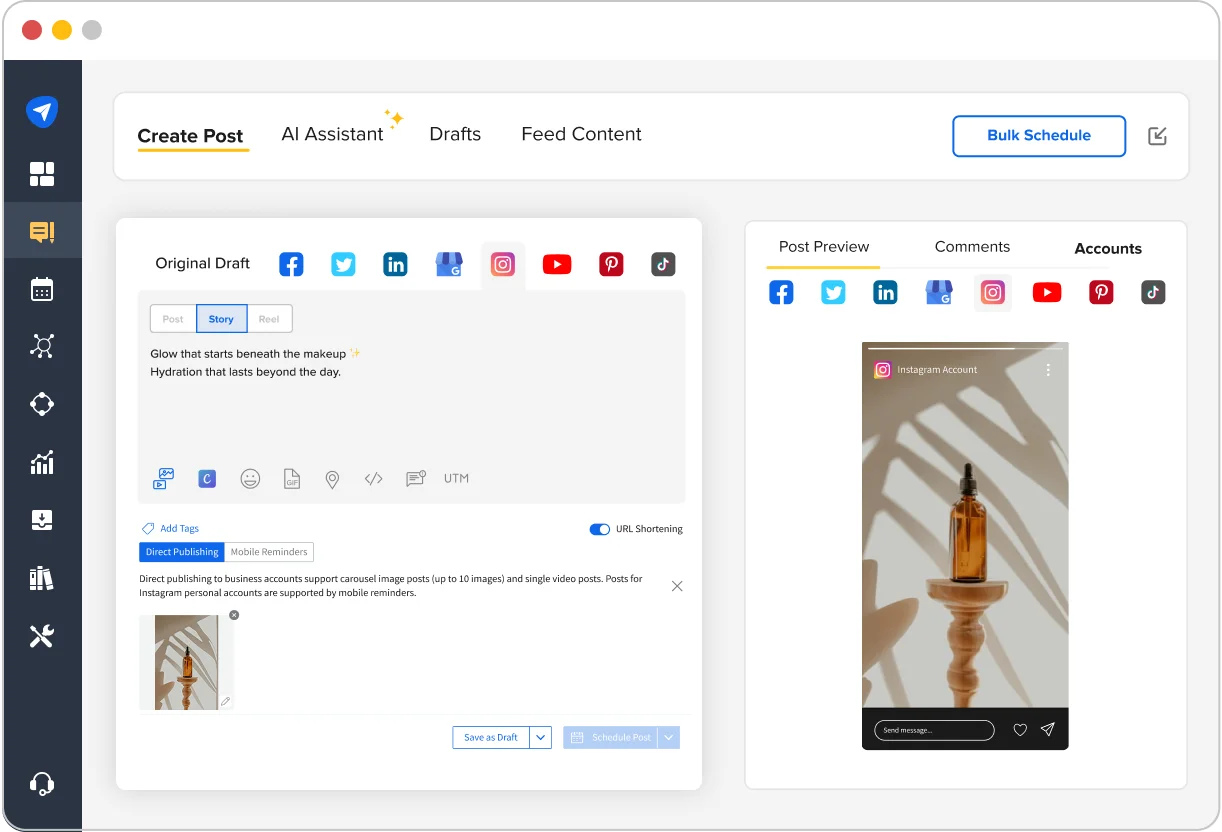This screenshot has width=1222, height=832.
Task: Switch post type to Post
Action: (173, 319)
